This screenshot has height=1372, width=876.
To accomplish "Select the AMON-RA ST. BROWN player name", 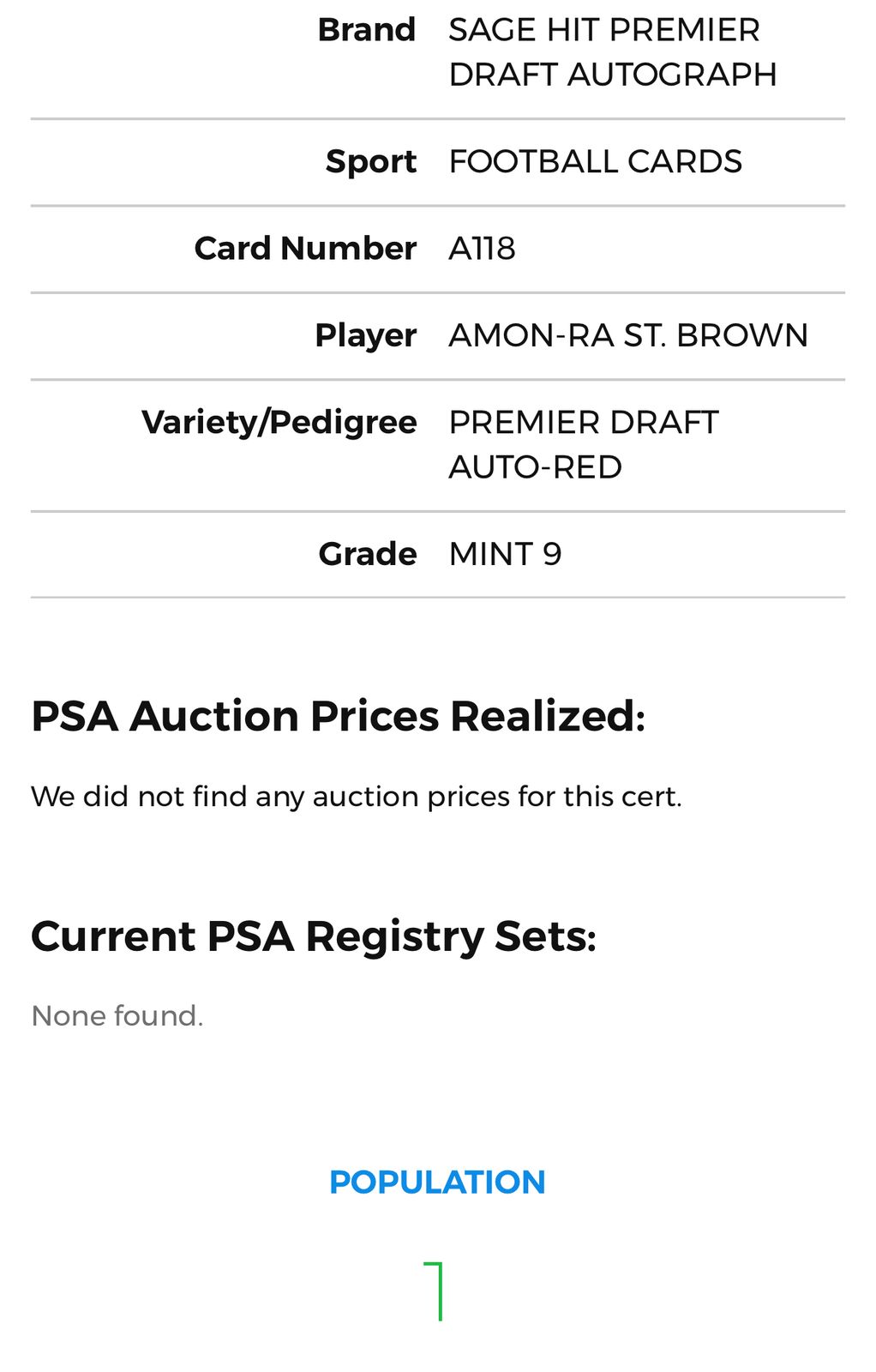I will coord(627,335).
